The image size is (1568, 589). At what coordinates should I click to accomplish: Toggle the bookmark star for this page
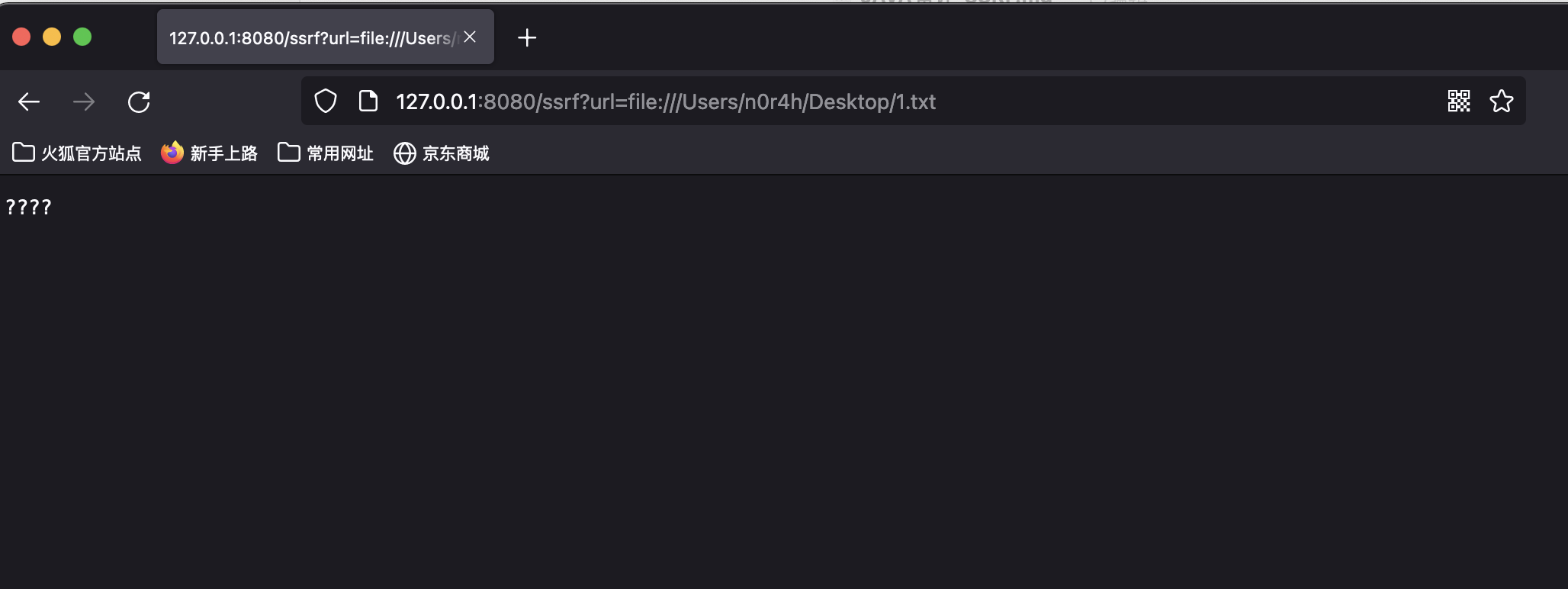pos(1502,100)
